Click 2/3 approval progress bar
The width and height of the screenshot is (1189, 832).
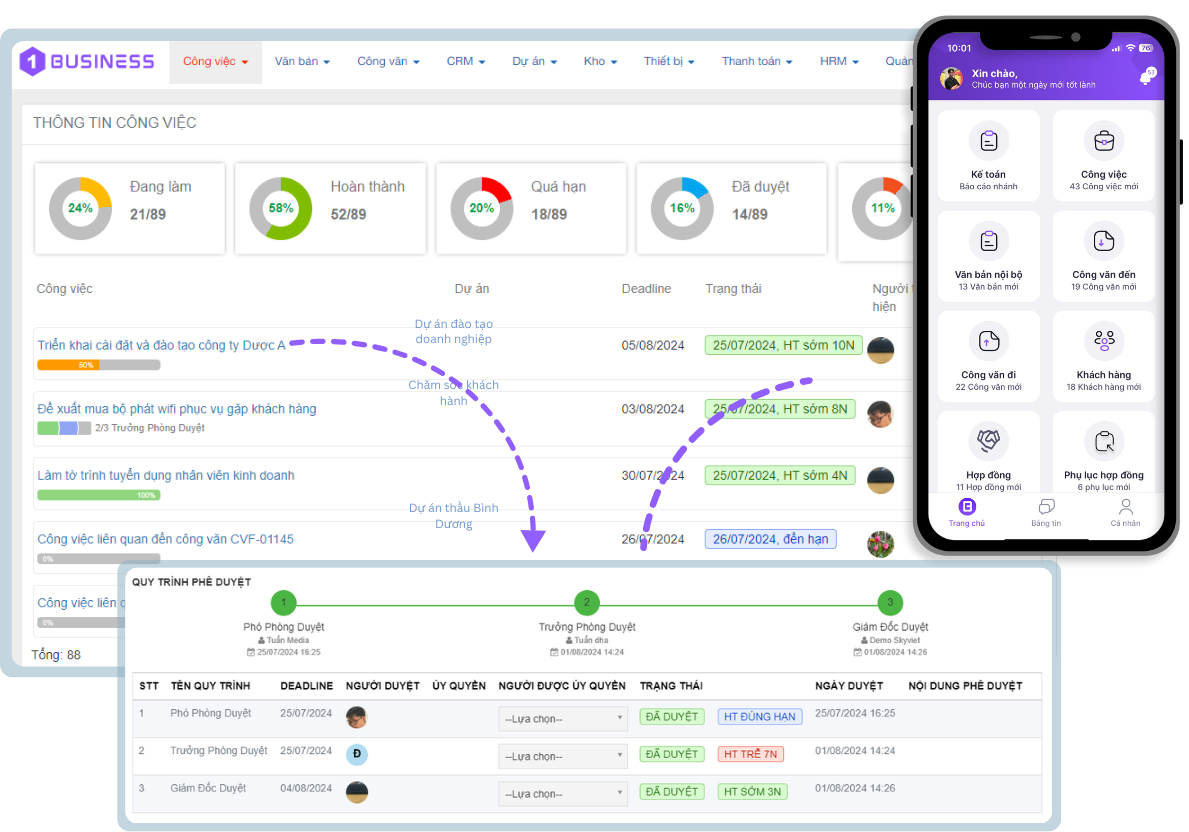(64, 429)
